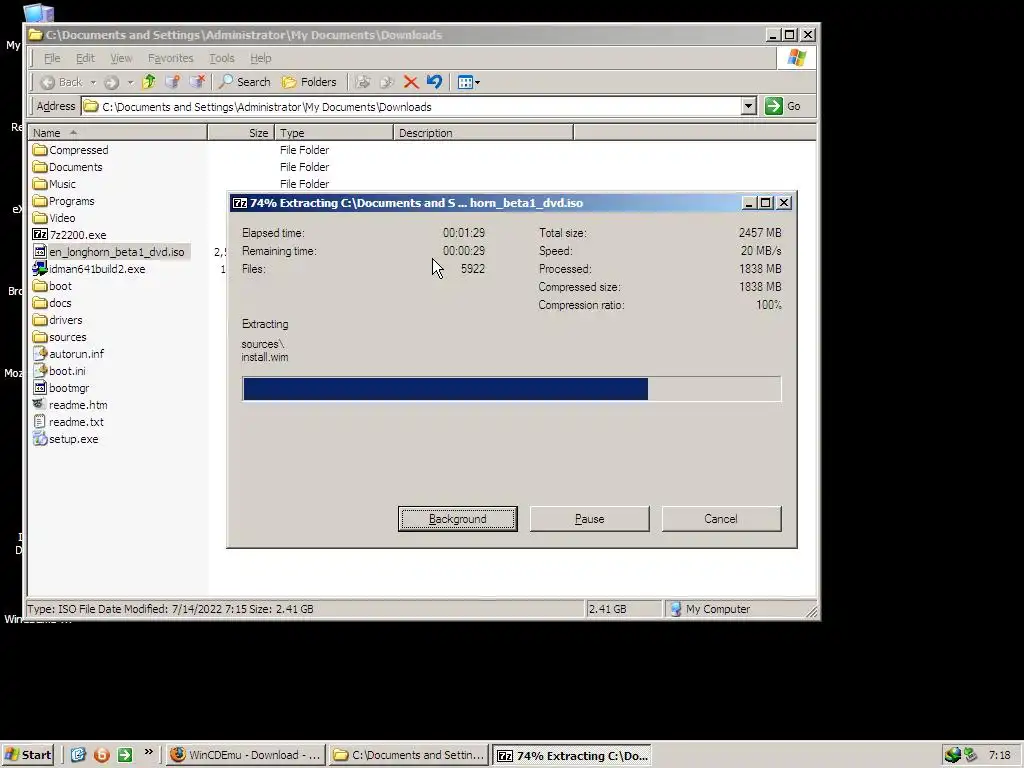Open the Favorites menu
This screenshot has width=1024, height=768.
tap(170, 58)
